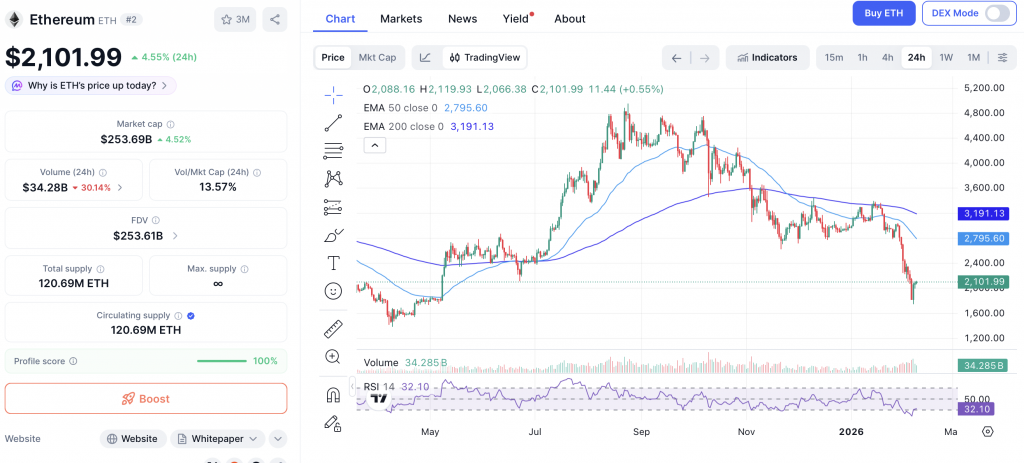Viewport: 1024px width, 463px height.
Task: Pick the text annotation tool
Action: point(333,263)
